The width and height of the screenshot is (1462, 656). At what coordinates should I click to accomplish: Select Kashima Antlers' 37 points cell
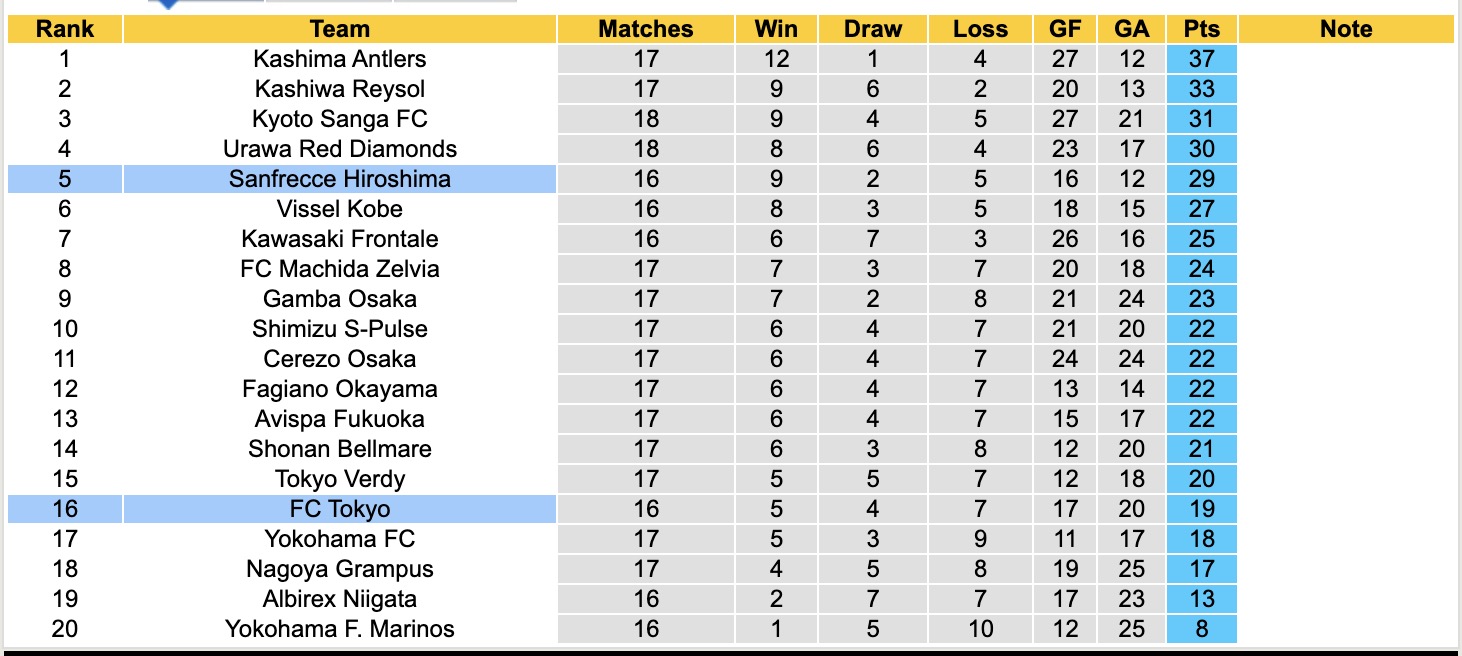tap(1201, 59)
